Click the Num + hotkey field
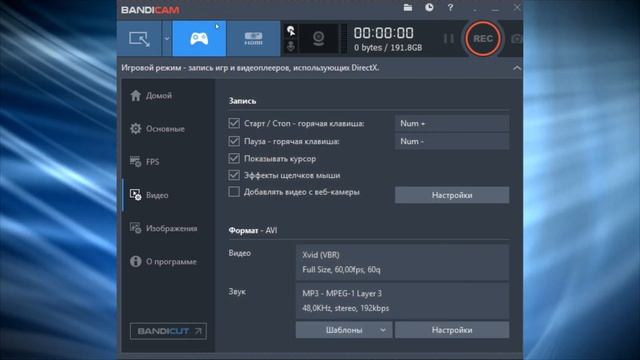Screen dimensions: 640x360 click(x=452, y=123)
